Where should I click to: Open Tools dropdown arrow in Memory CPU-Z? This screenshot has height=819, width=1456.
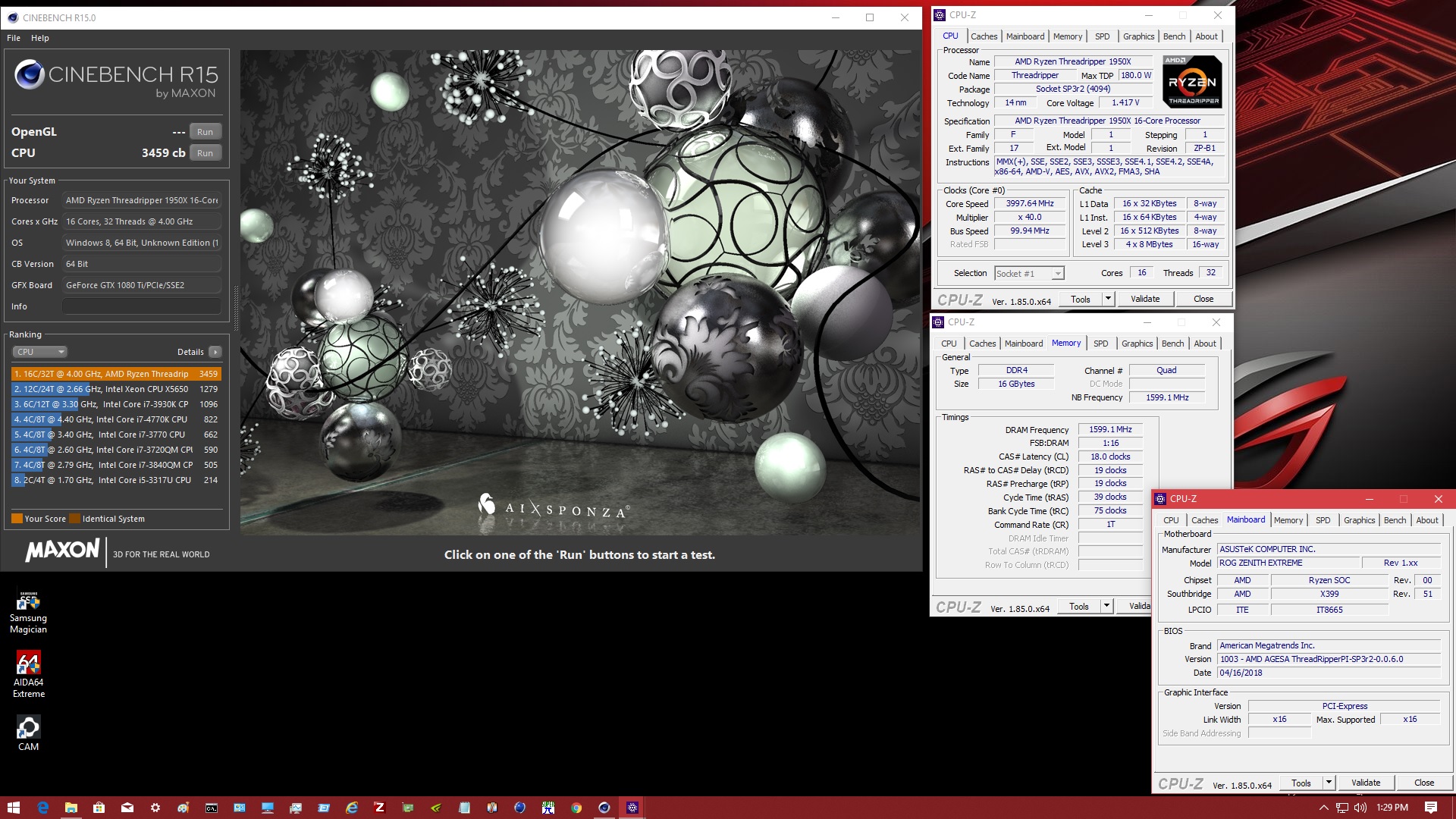click(x=1106, y=606)
